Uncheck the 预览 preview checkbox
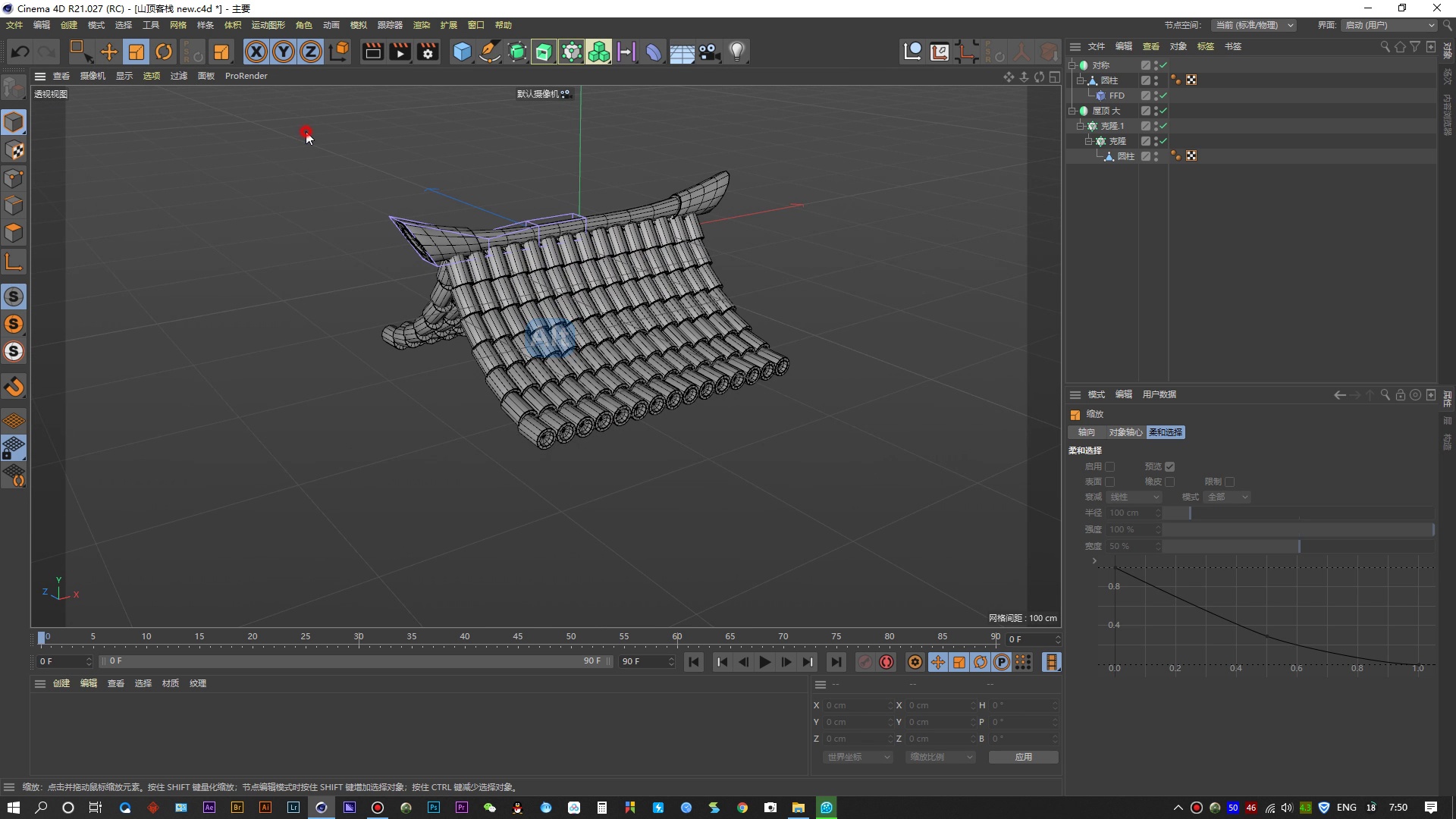 1170,466
